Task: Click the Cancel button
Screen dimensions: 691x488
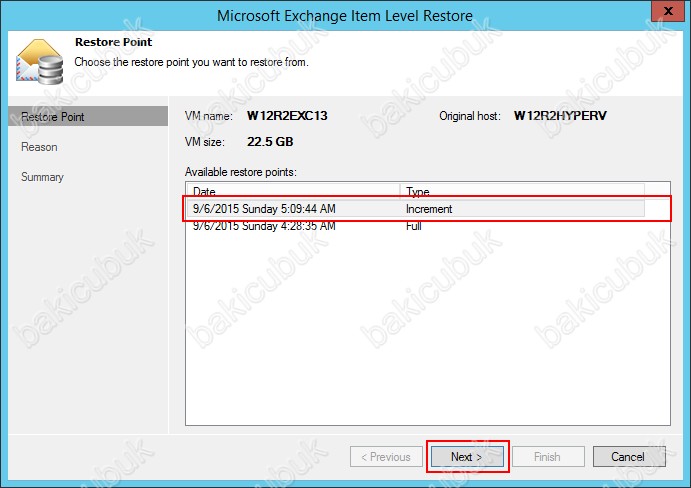Action: (629, 457)
